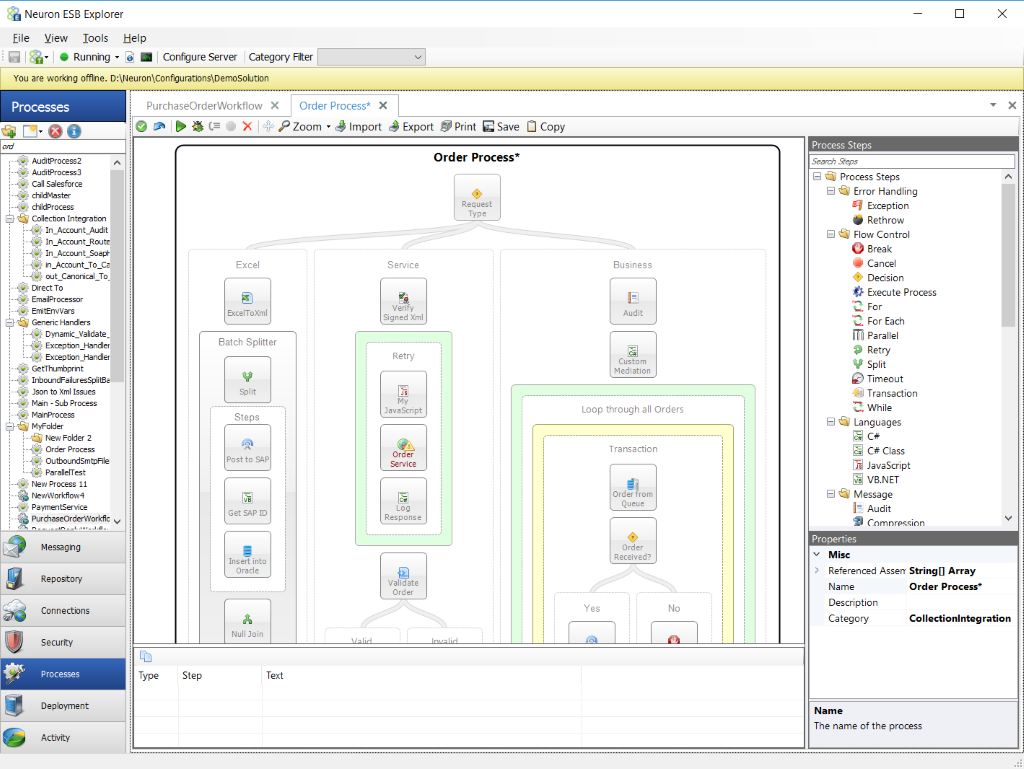
Task: Select the Verify Signed Xml step
Action: tap(403, 301)
